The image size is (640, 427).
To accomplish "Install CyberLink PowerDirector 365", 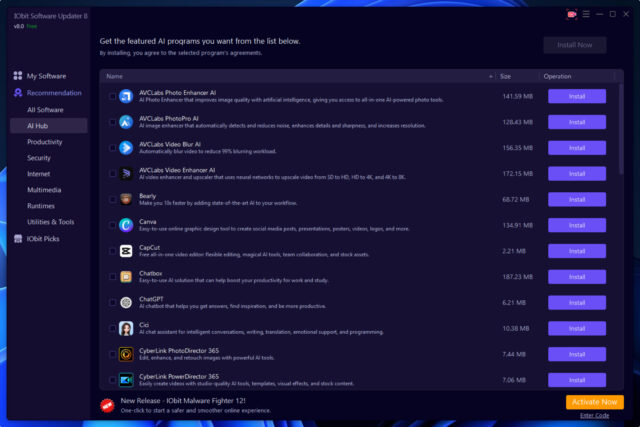I will (577, 380).
